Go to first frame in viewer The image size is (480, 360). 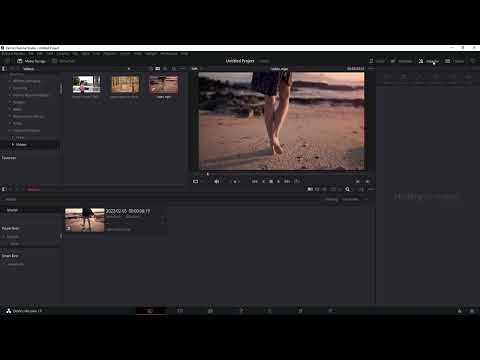(255, 181)
